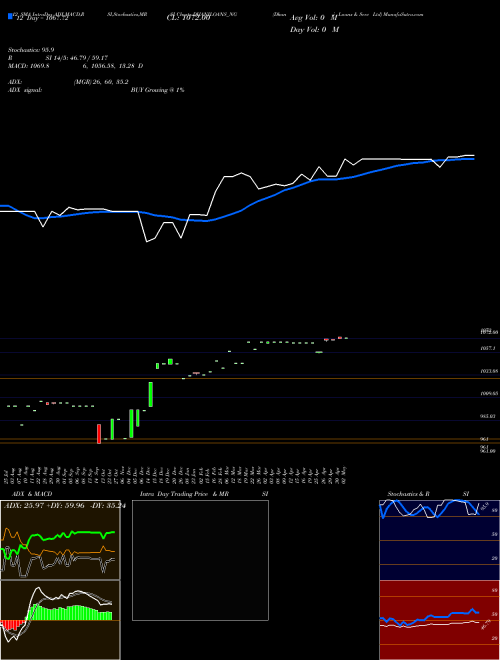The width and height of the screenshot is (500, 660).
Task: Click the 'ADX signal:' label
Action: 25,90
